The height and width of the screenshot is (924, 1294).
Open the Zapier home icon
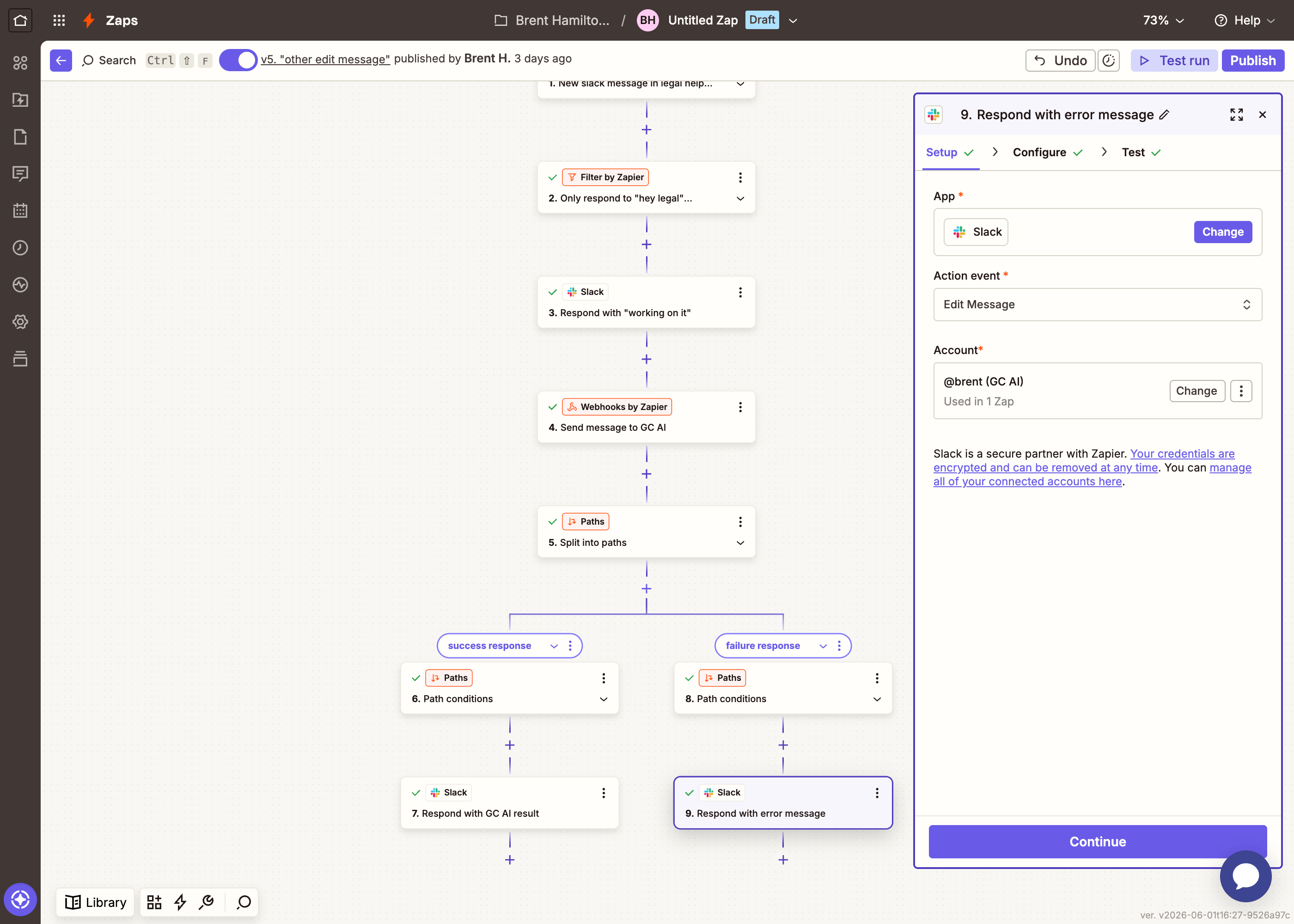(20, 20)
